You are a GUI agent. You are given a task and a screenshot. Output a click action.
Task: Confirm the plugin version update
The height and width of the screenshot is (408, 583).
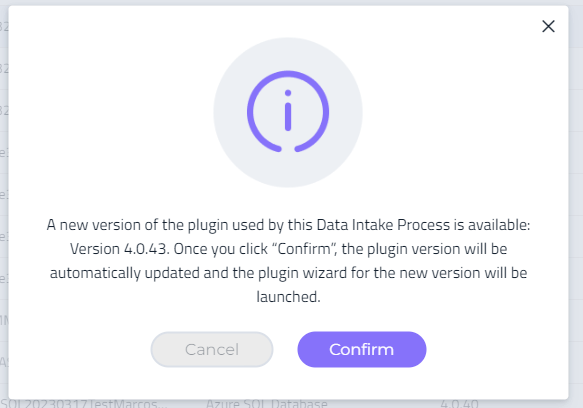coord(361,349)
